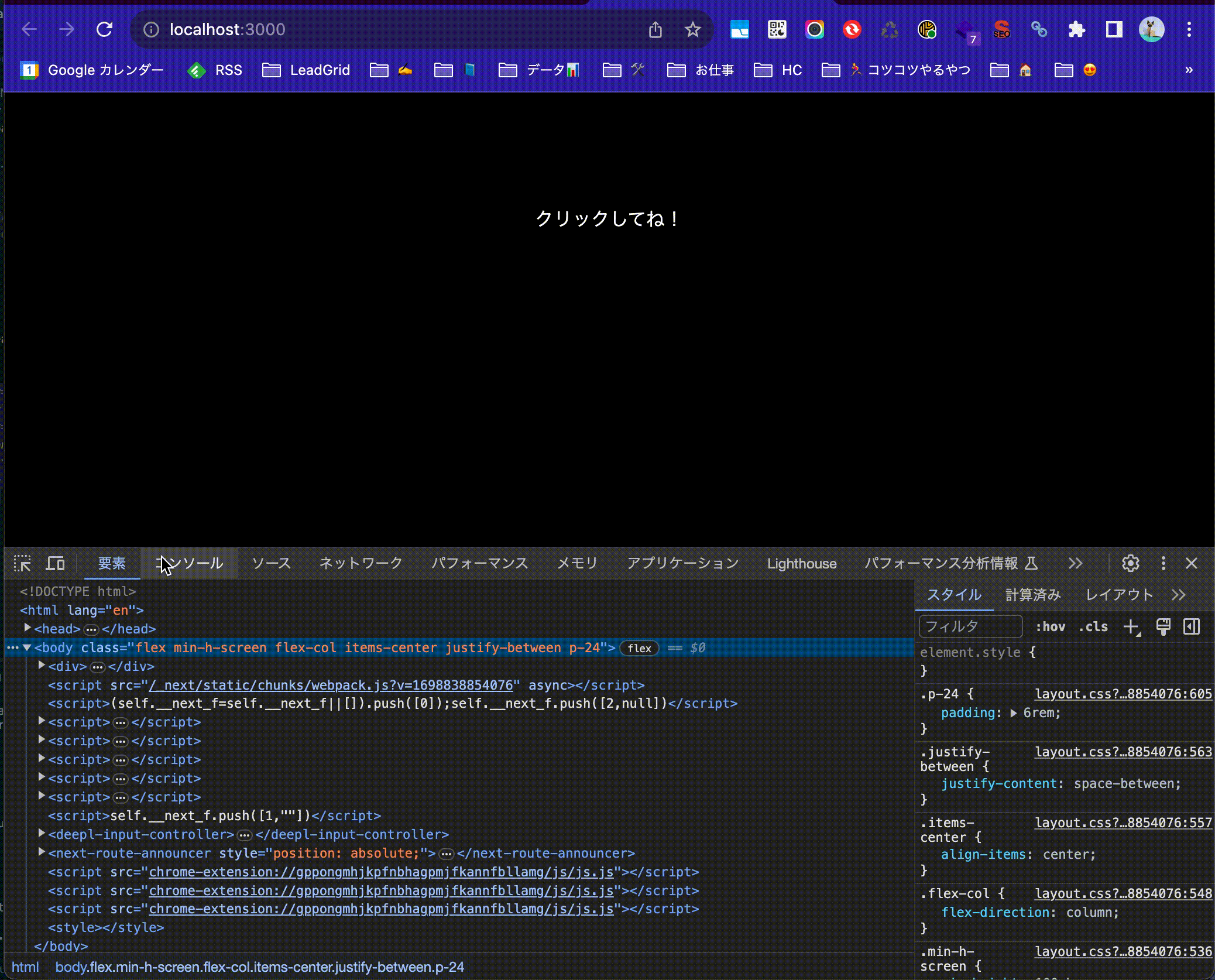Open the データ bookmark folder
The height and width of the screenshot is (980, 1215).
click(x=538, y=70)
